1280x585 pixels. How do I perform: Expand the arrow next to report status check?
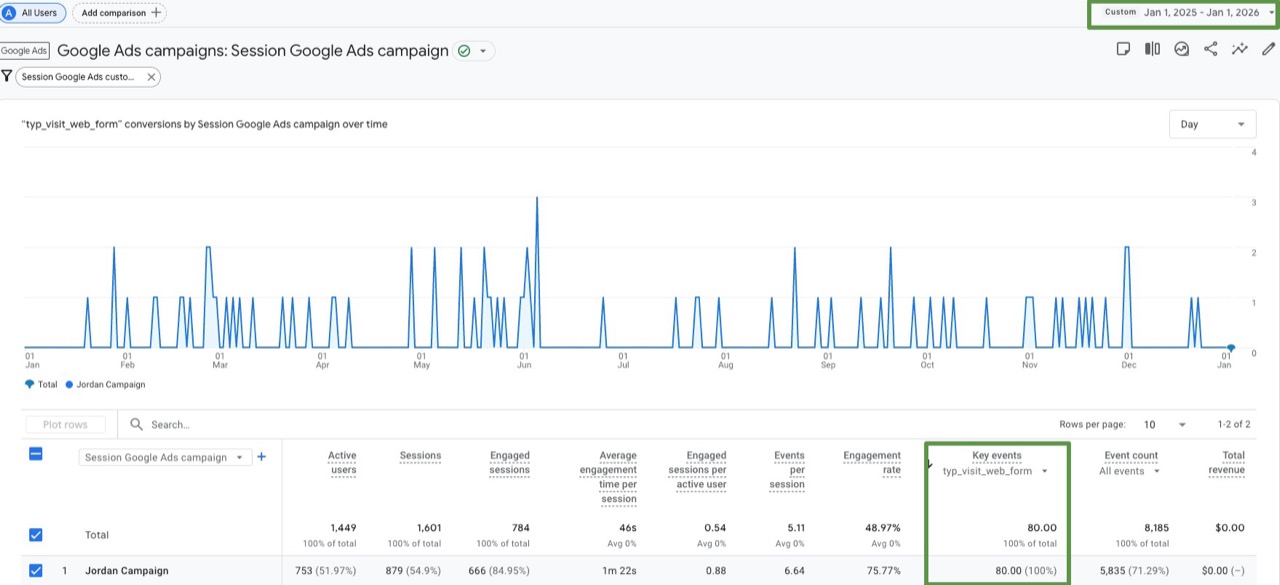[x=483, y=51]
